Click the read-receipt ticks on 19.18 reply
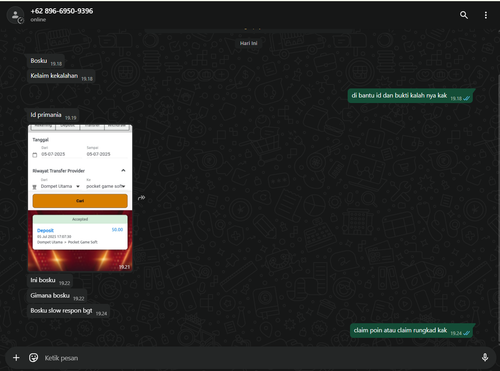Screen dimensions: 500x371 (467, 98)
